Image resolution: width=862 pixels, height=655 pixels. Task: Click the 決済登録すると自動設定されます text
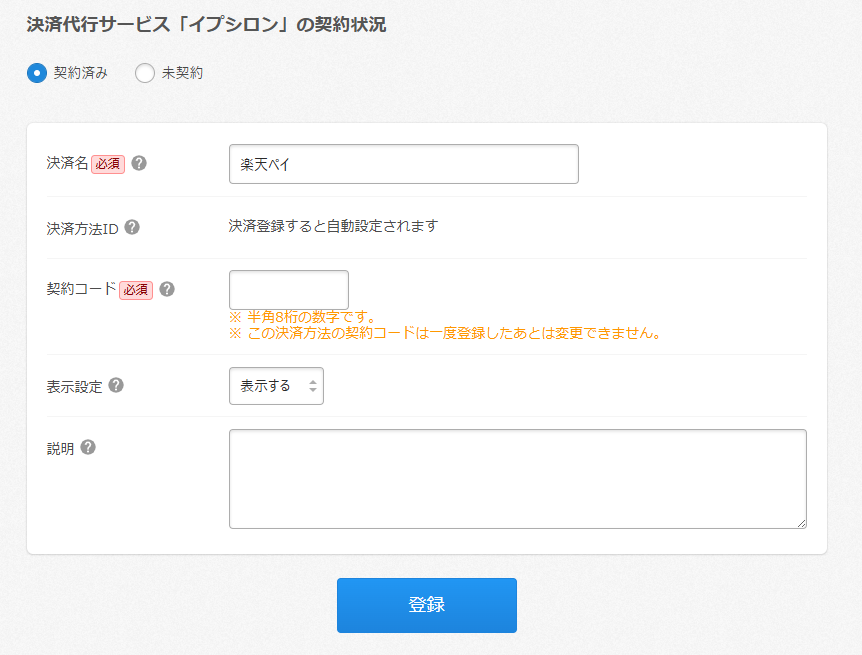click(333, 226)
